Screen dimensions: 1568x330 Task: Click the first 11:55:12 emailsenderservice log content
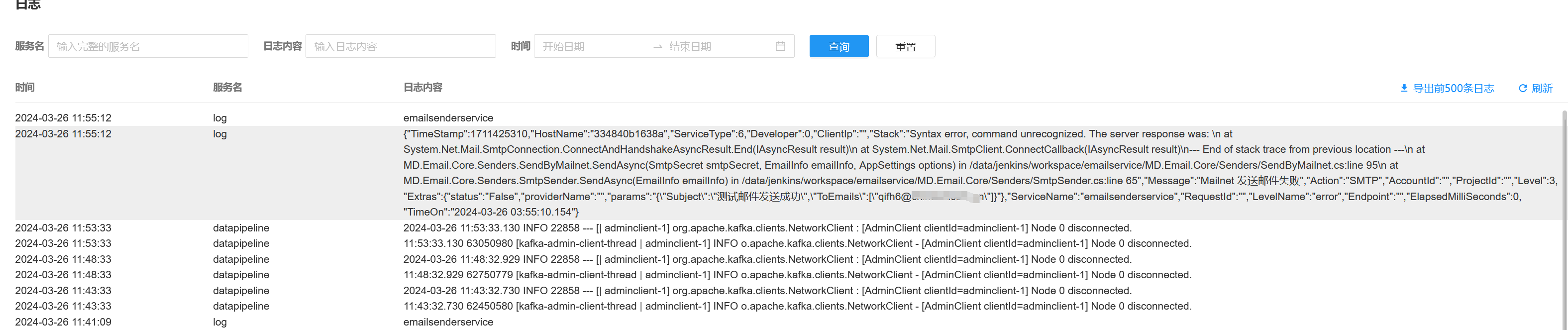click(448, 118)
